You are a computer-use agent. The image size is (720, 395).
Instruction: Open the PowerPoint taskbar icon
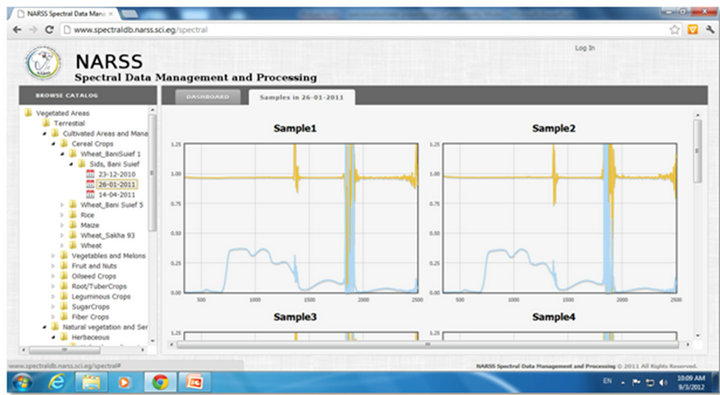194,382
